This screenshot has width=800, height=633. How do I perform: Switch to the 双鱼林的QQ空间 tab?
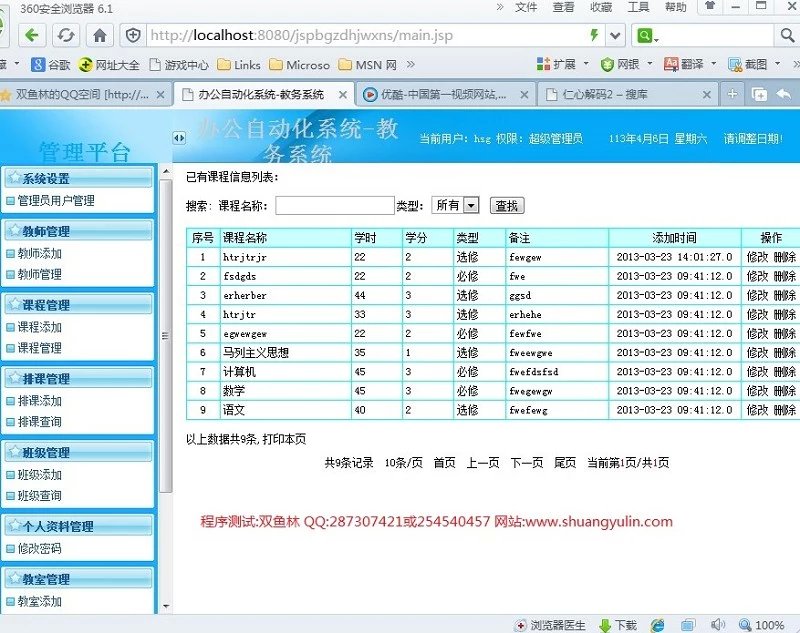point(82,94)
